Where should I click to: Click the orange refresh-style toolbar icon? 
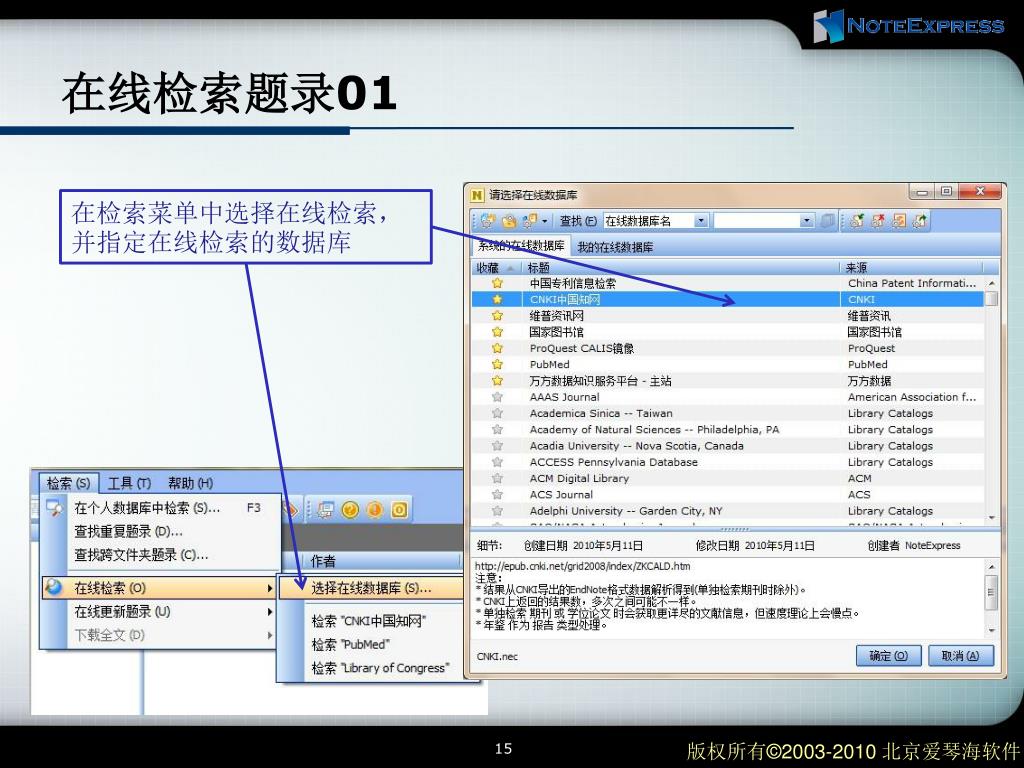(x=899, y=221)
